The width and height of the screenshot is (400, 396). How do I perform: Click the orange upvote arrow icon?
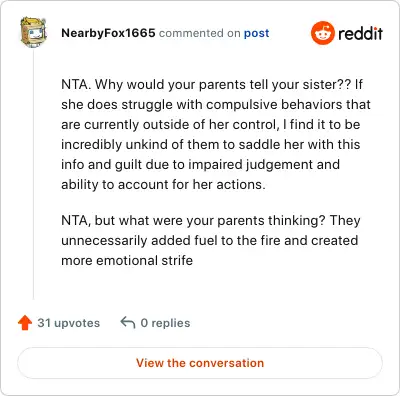pyautogui.click(x=25, y=323)
